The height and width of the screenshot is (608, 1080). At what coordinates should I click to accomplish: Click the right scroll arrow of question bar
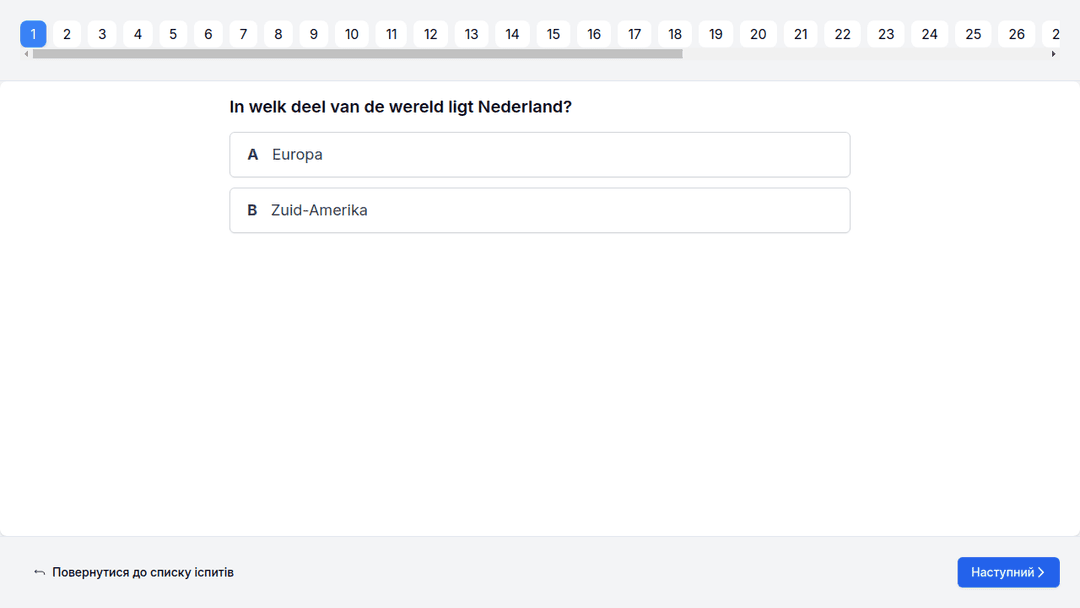click(x=1053, y=54)
